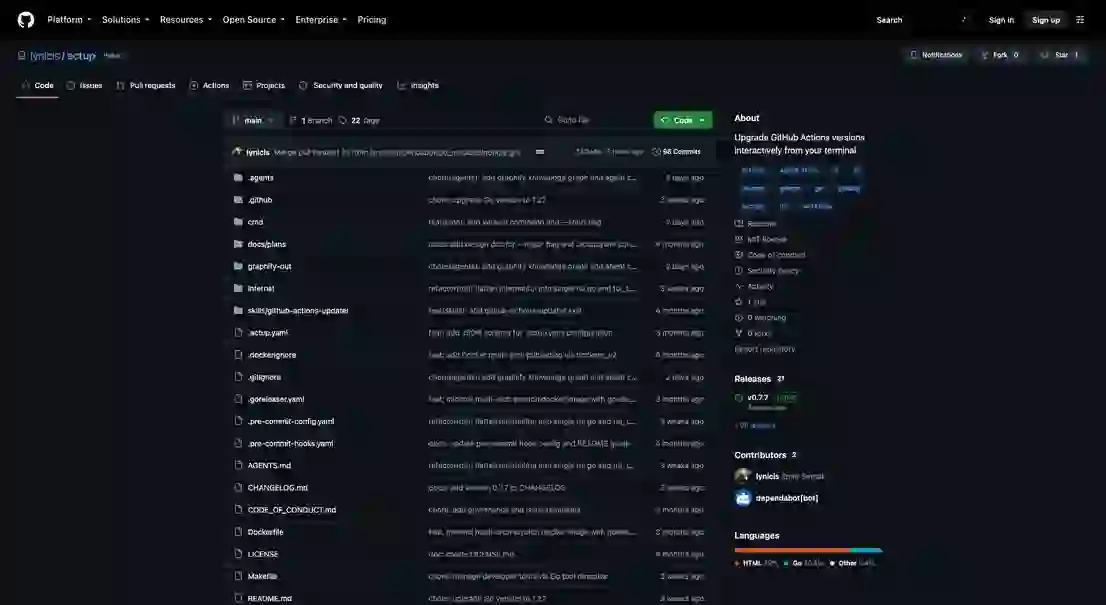Switch to the Code tab
The width and height of the screenshot is (1106, 605).
pos(37,85)
